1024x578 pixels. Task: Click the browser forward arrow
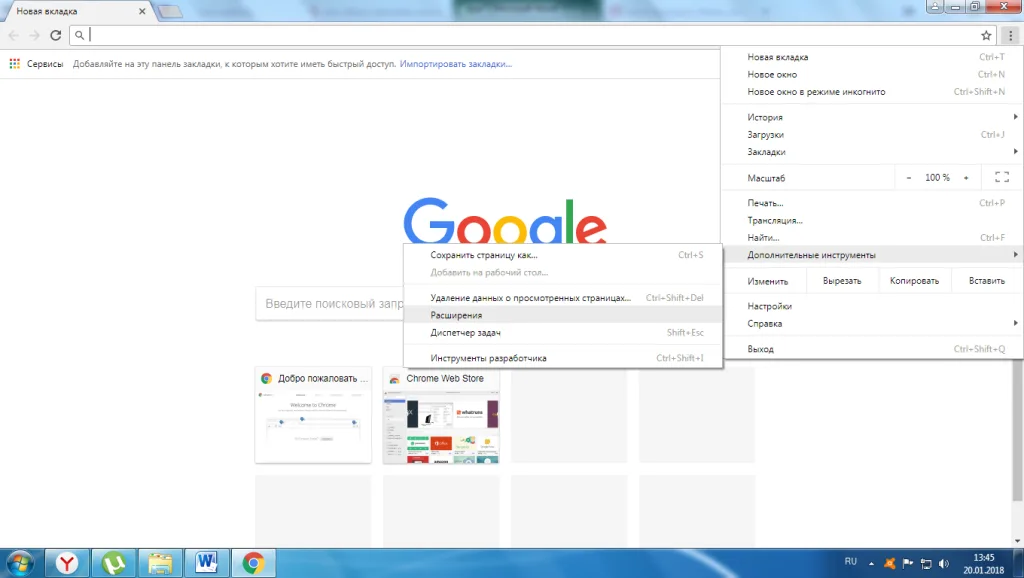(35, 35)
